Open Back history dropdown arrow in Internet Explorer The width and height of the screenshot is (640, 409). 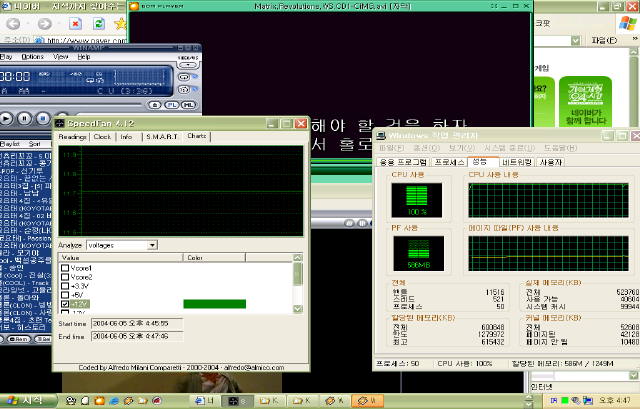click(x=28, y=24)
